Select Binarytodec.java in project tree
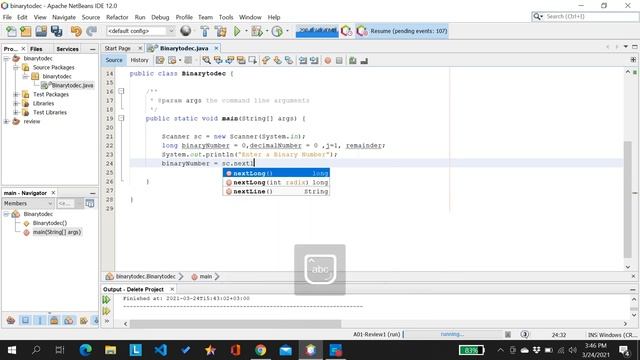This screenshot has height=360, width=640. coord(72,85)
